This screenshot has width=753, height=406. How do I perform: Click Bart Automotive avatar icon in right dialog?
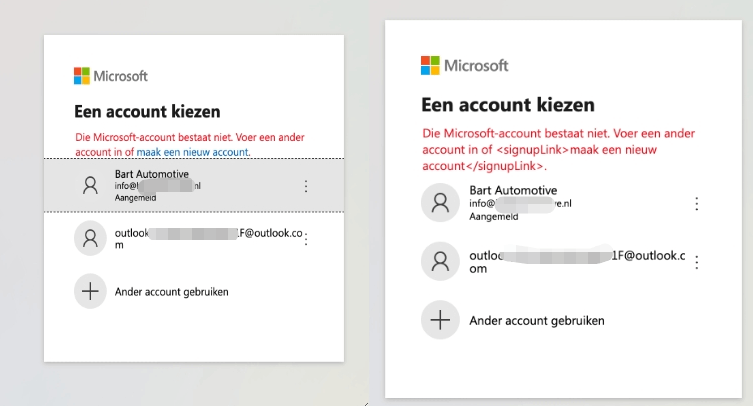pyautogui.click(x=440, y=203)
